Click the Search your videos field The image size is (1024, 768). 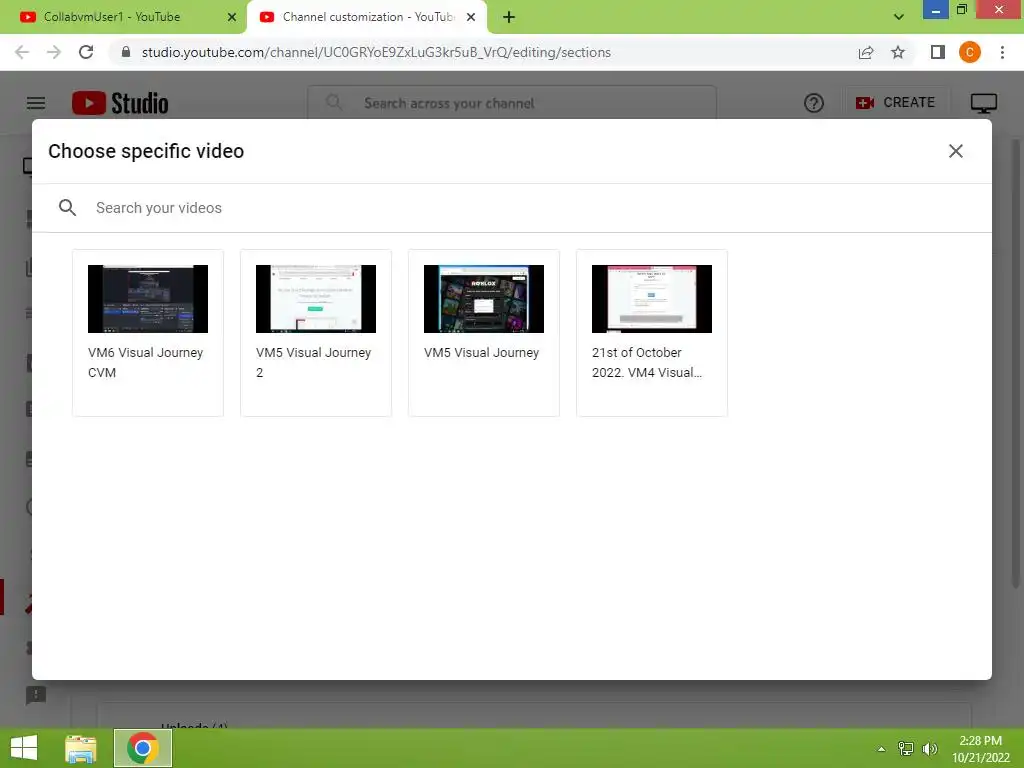click(511, 208)
